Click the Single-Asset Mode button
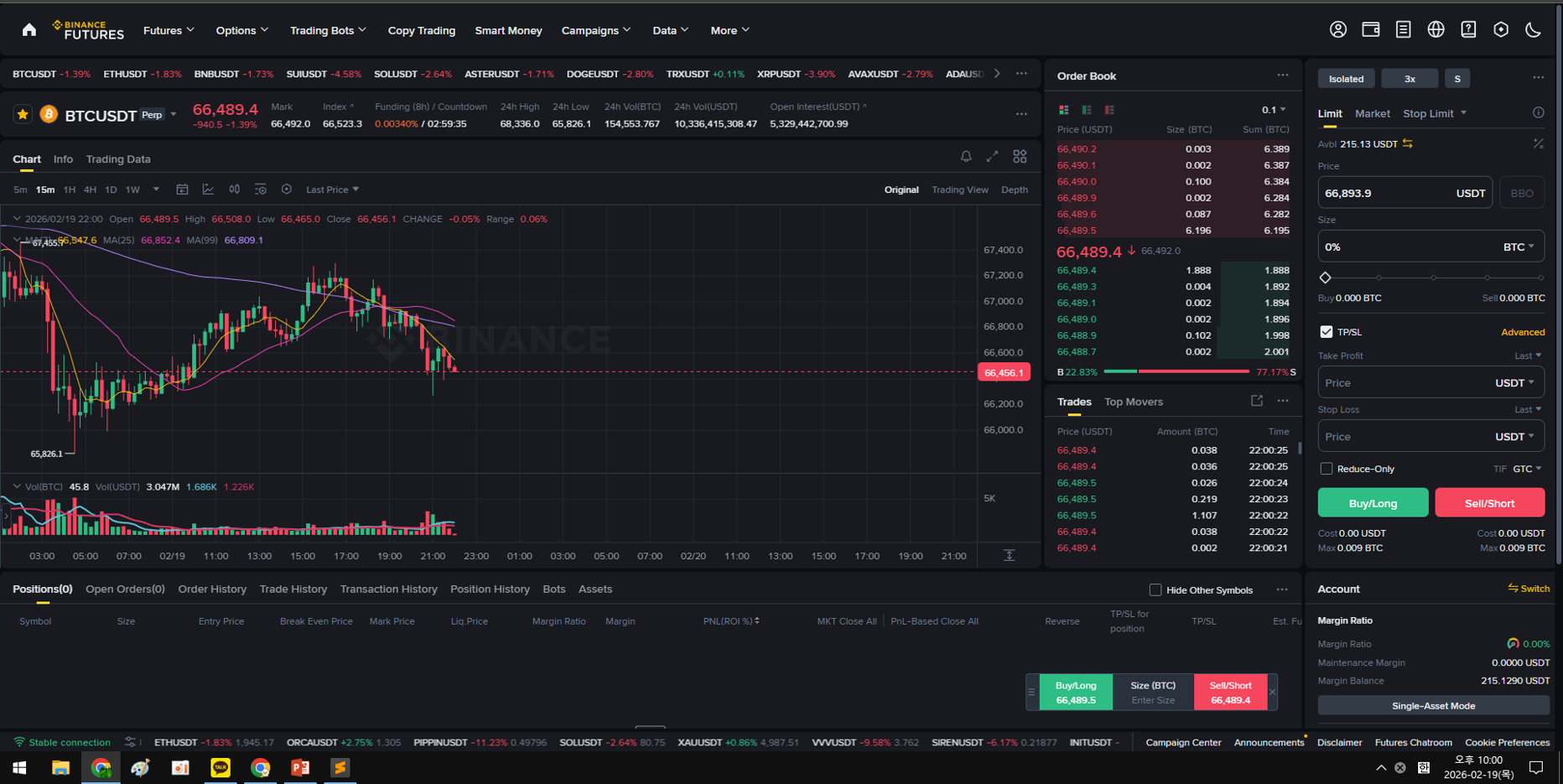The width and height of the screenshot is (1563, 784). click(1433, 706)
